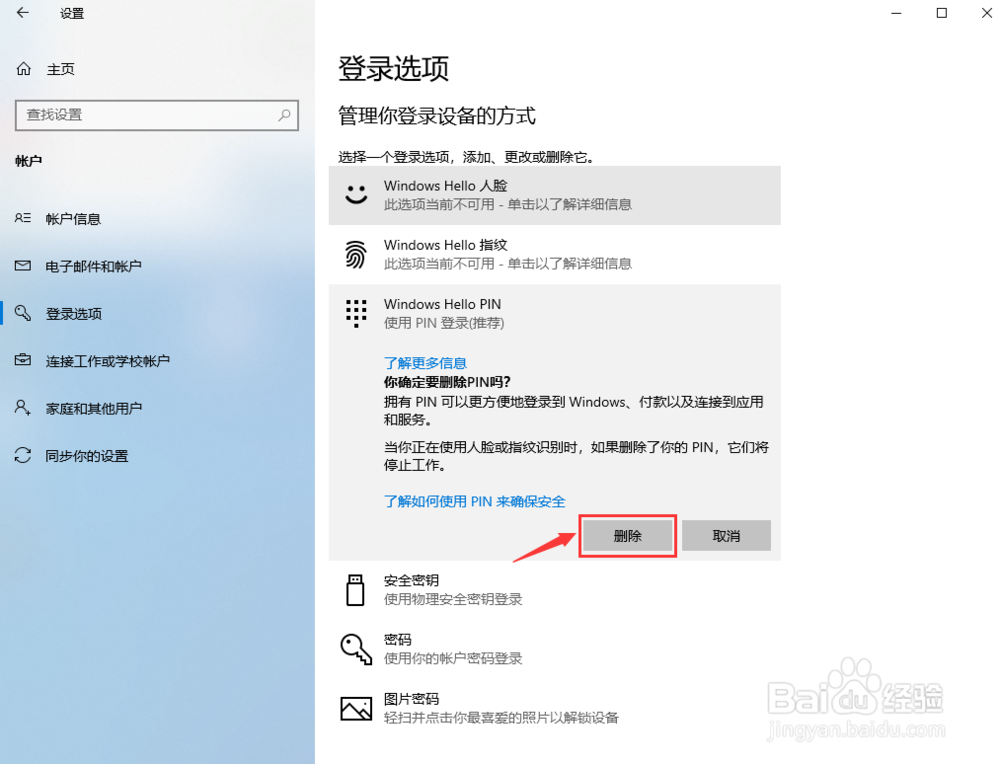Expand the Windows Hello 人脸 option
The image size is (1000, 764).
pos(554,195)
